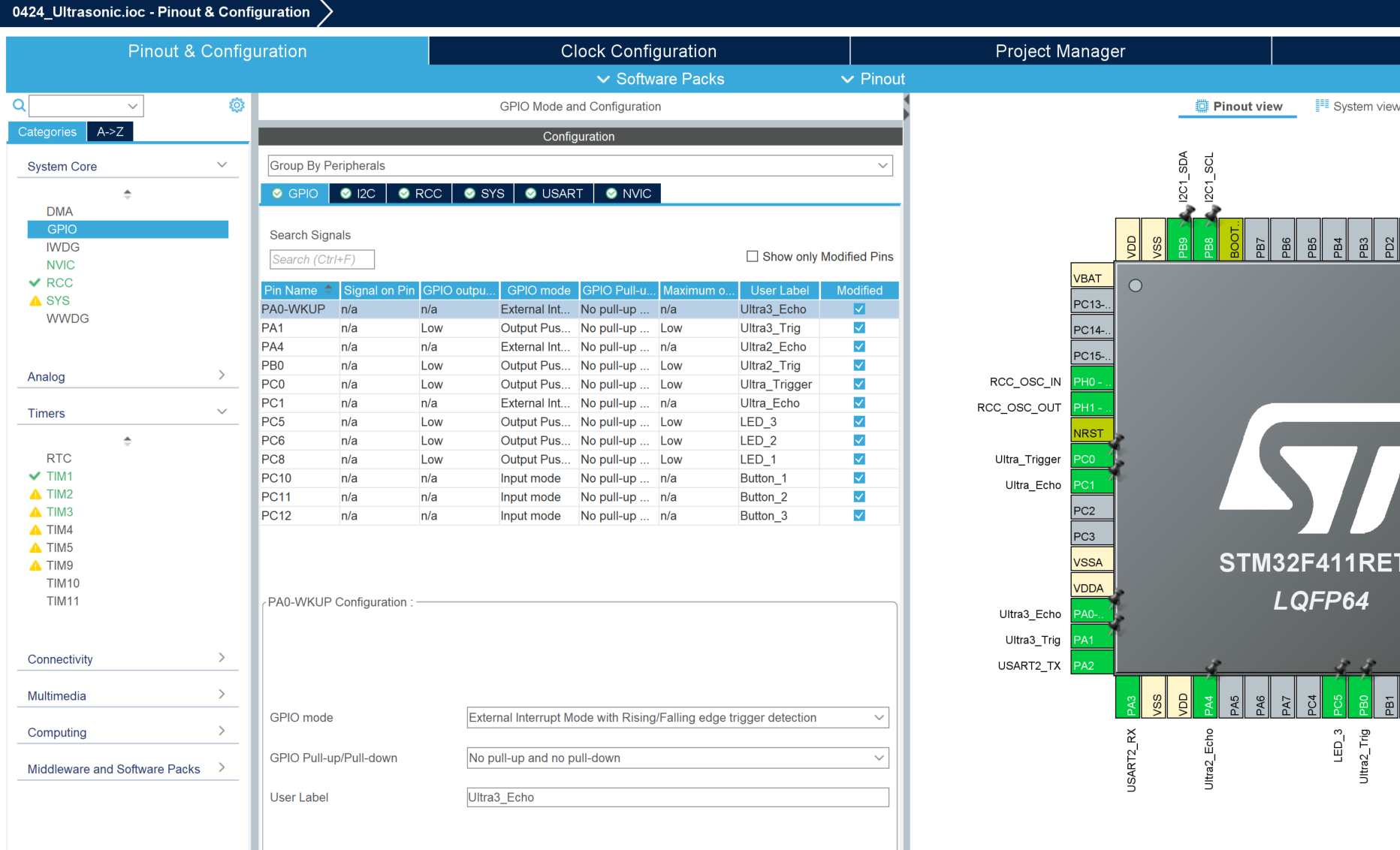Screen dimensions: 1400x850
Task: Open the Group By Peripherals dropdown
Action: click(x=580, y=166)
